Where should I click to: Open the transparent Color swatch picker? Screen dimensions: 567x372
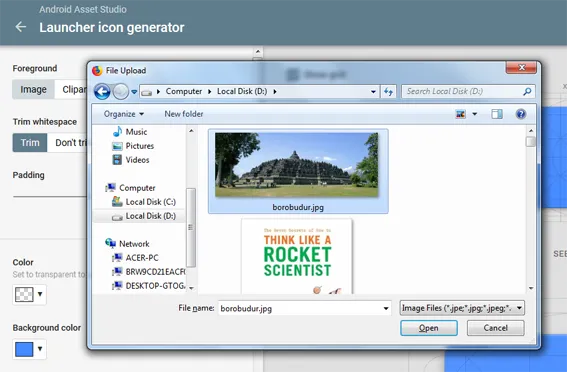(29, 294)
